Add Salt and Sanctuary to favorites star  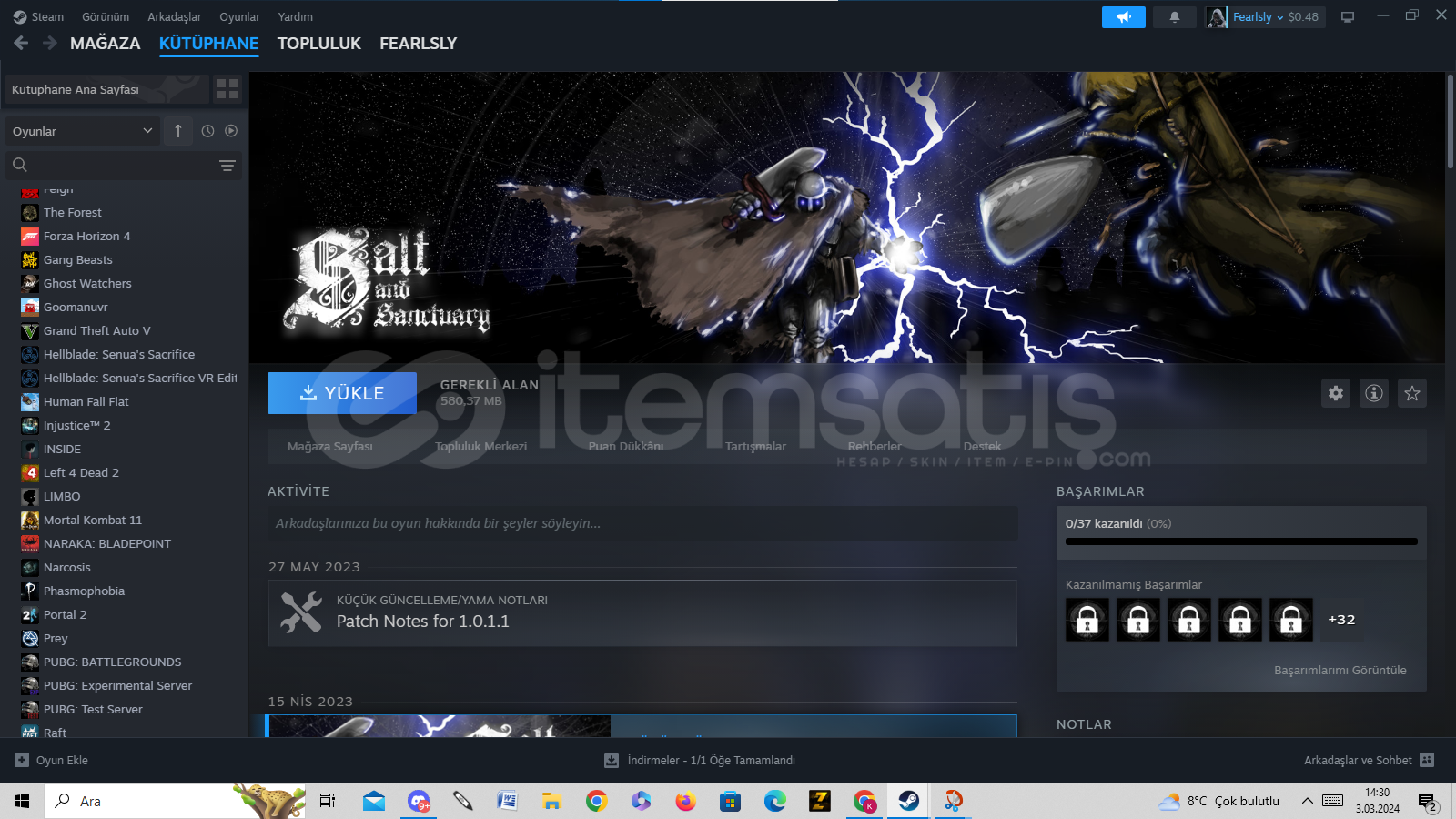1412,393
